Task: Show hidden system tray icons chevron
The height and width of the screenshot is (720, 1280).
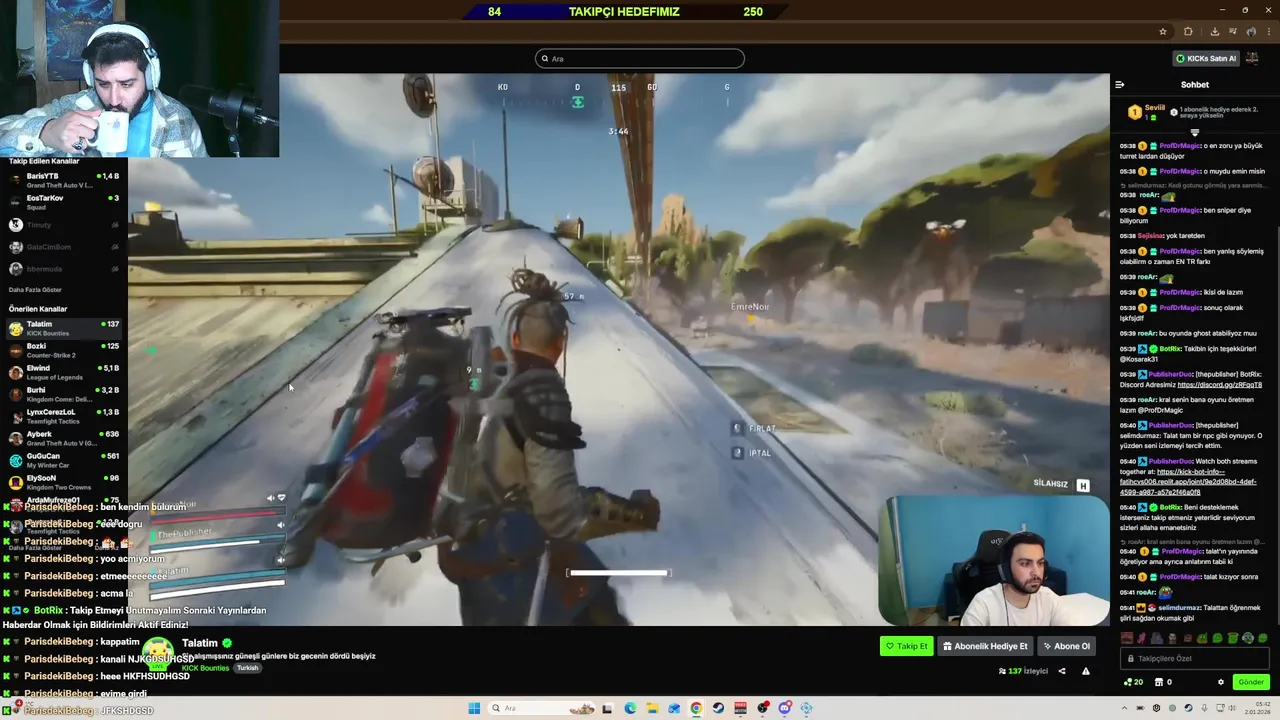Action: pyautogui.click(x=1122, y=708)
